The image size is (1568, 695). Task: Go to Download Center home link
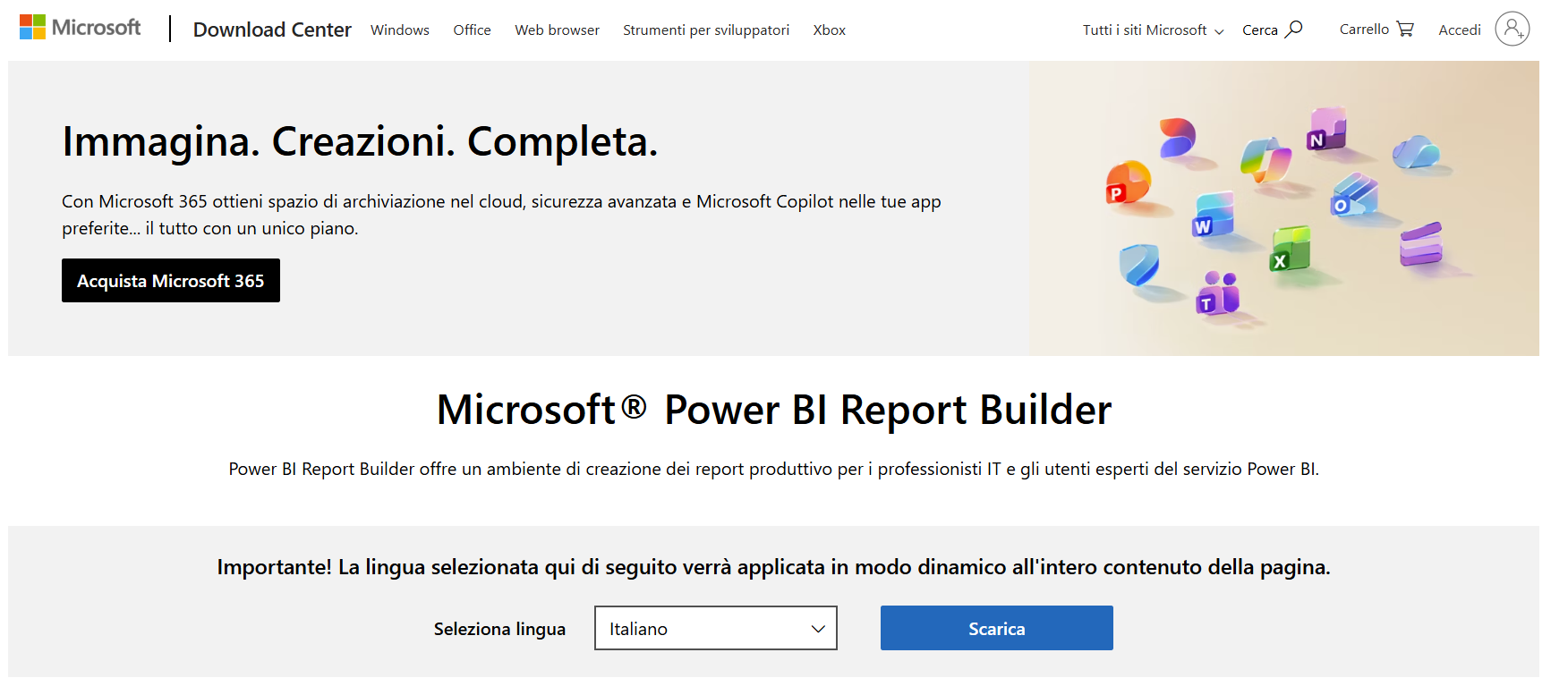coord(272,30)
